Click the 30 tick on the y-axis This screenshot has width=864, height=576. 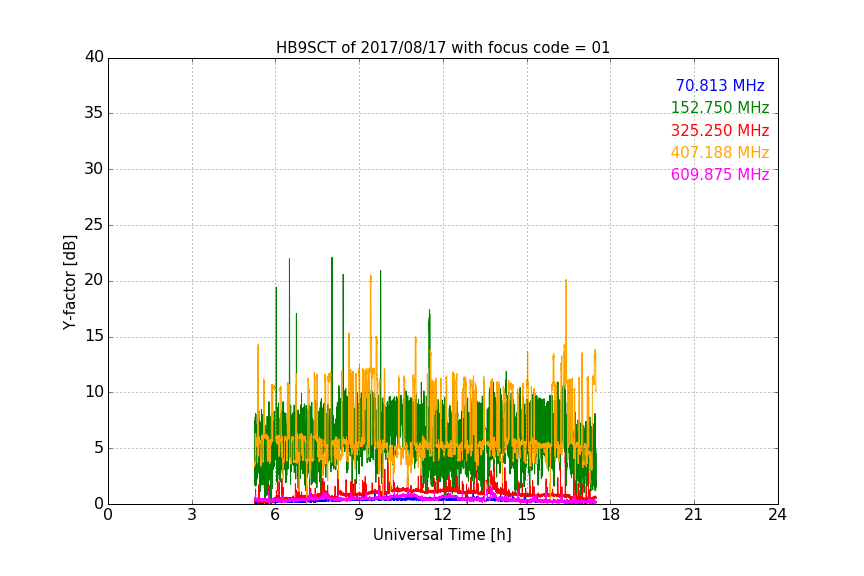pos(94,169)
